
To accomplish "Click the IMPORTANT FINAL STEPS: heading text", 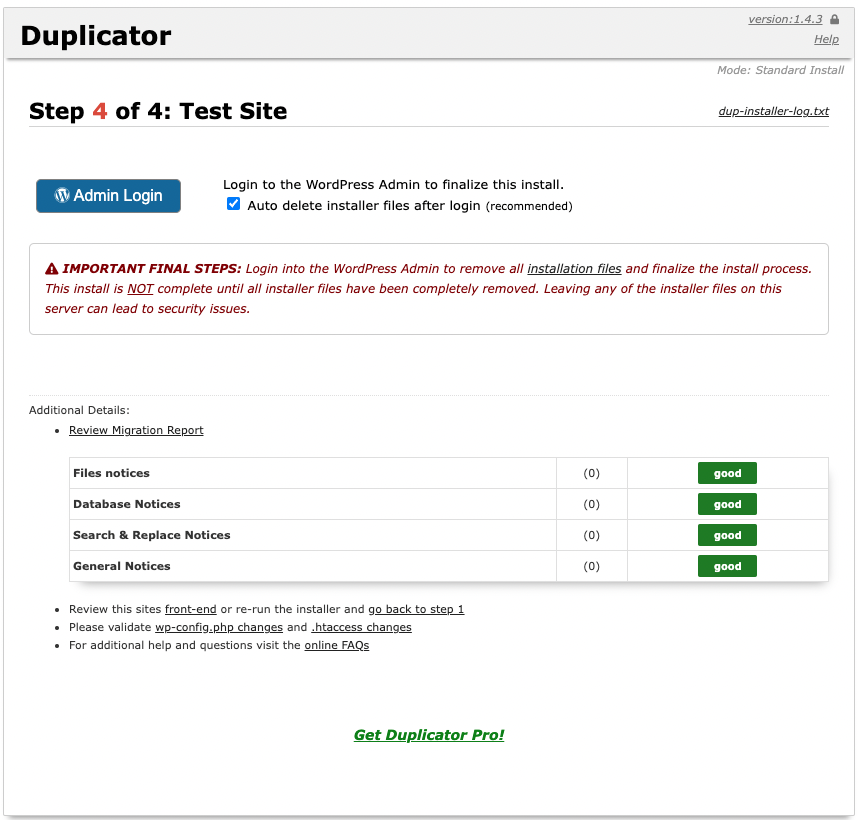I will (152, 269).
